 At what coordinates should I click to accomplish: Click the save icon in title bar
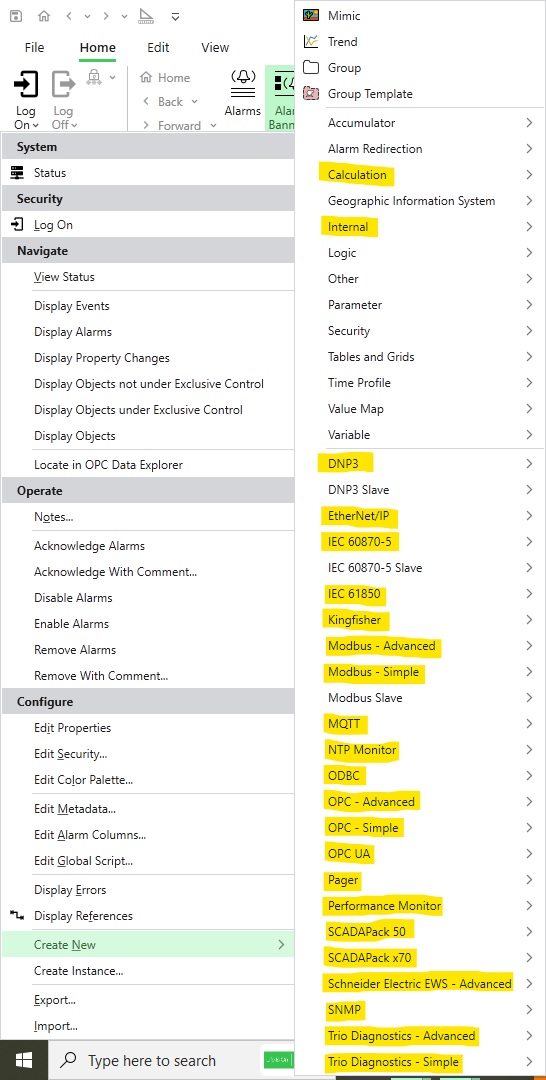tap(16, 16)
